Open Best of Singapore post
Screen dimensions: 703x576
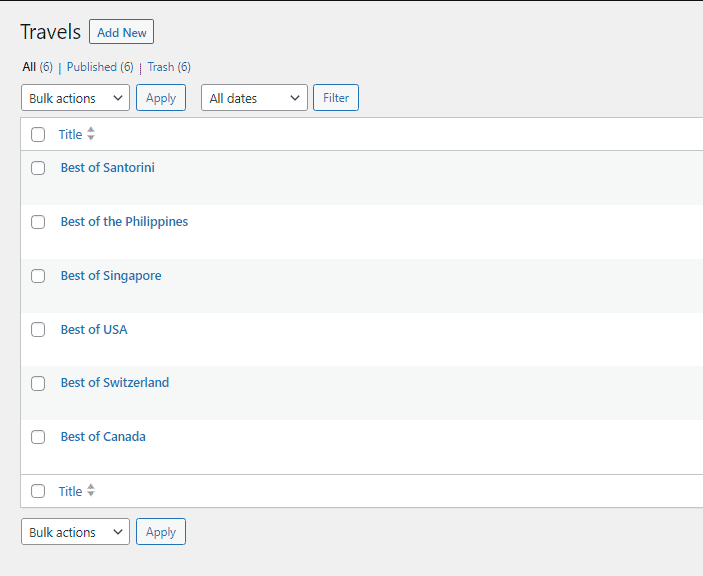pyautogui.click(x=111, y=276)
